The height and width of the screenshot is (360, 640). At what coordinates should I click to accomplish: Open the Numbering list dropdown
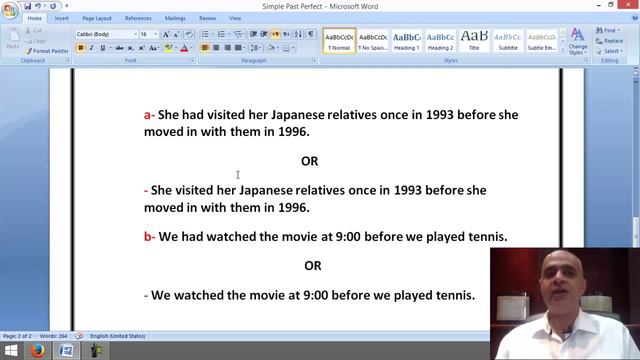[229, 34]
